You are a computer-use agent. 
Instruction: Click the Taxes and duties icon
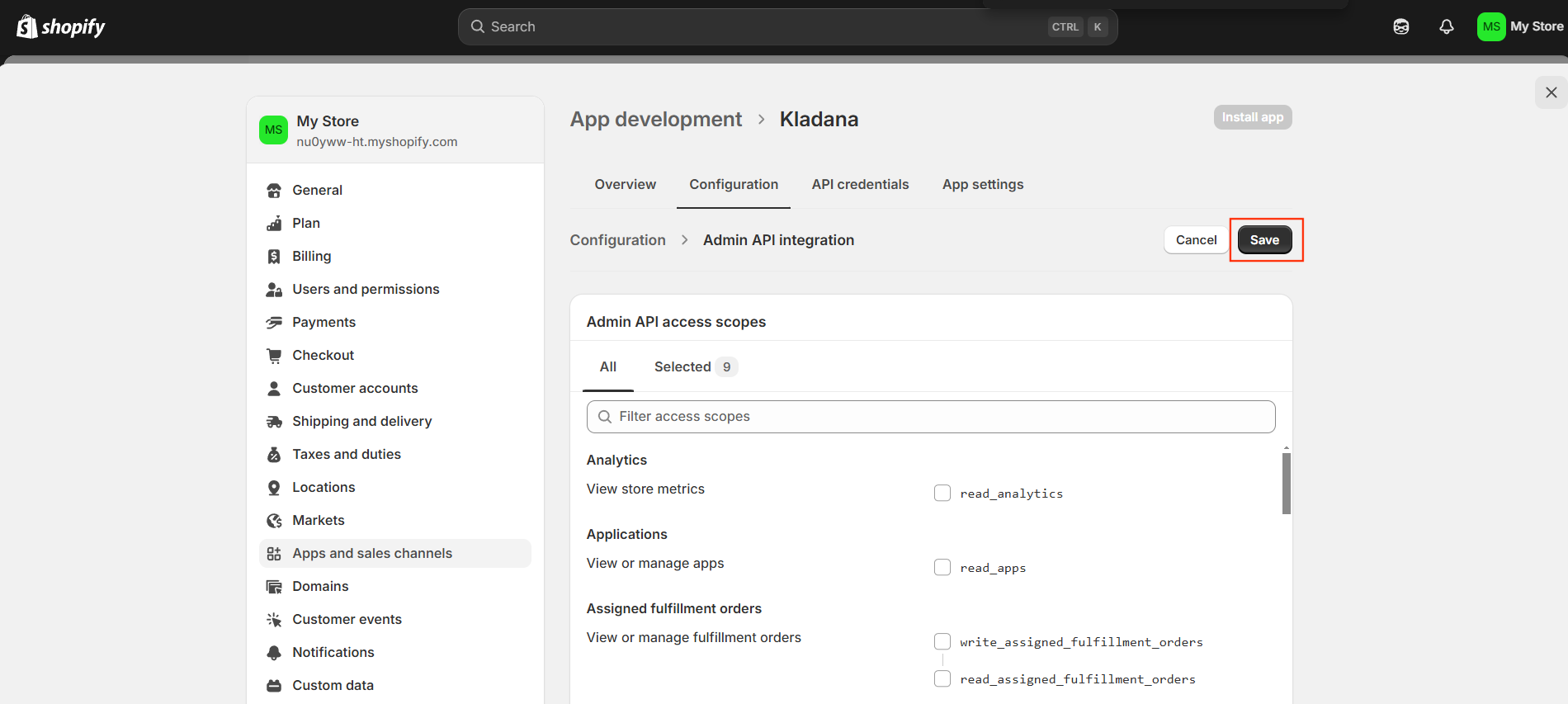[x=274, y=455]
